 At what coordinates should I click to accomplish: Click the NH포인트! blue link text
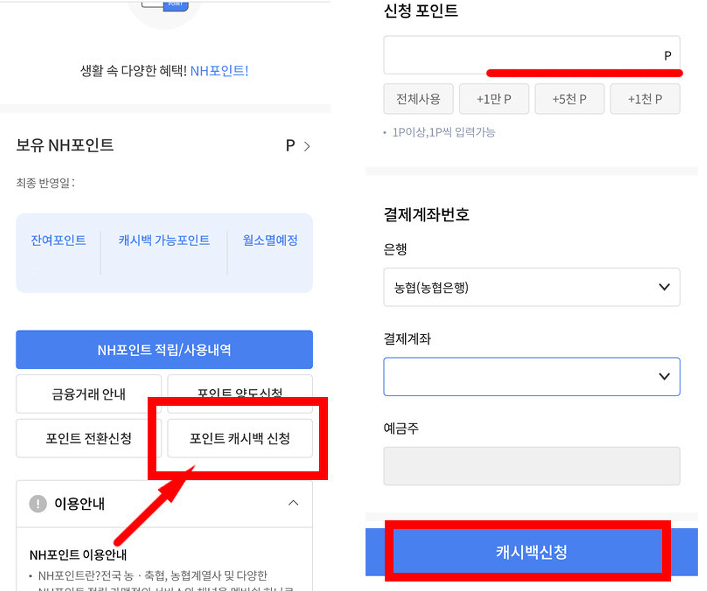(219, 70)
